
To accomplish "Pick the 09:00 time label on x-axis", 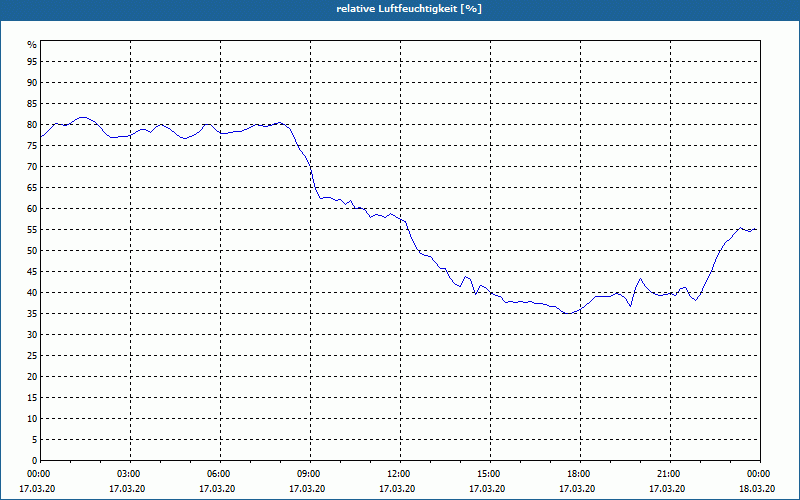I will coord(310,474).
